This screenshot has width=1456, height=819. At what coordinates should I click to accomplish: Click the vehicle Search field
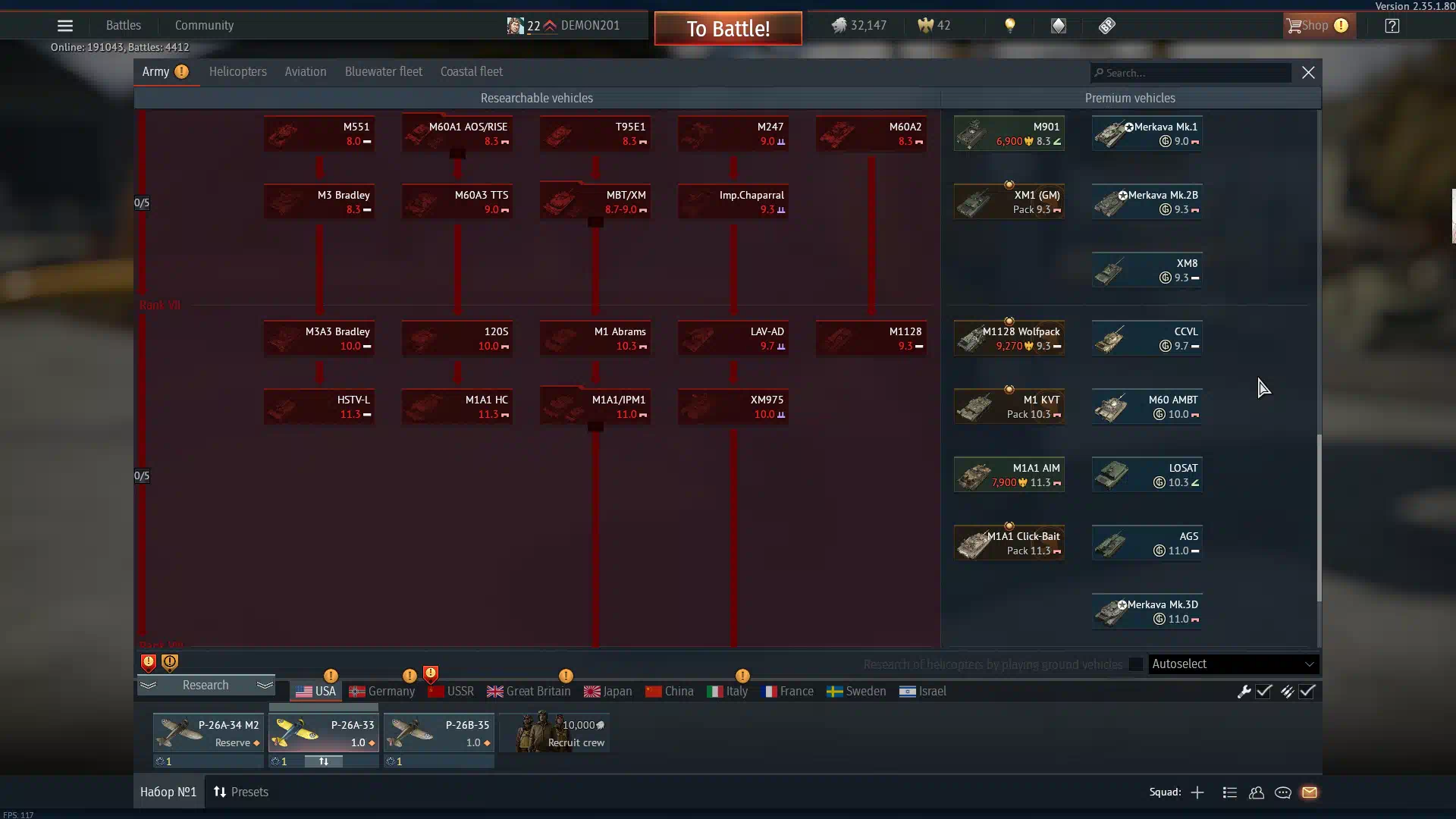[x=1191, y=73]
